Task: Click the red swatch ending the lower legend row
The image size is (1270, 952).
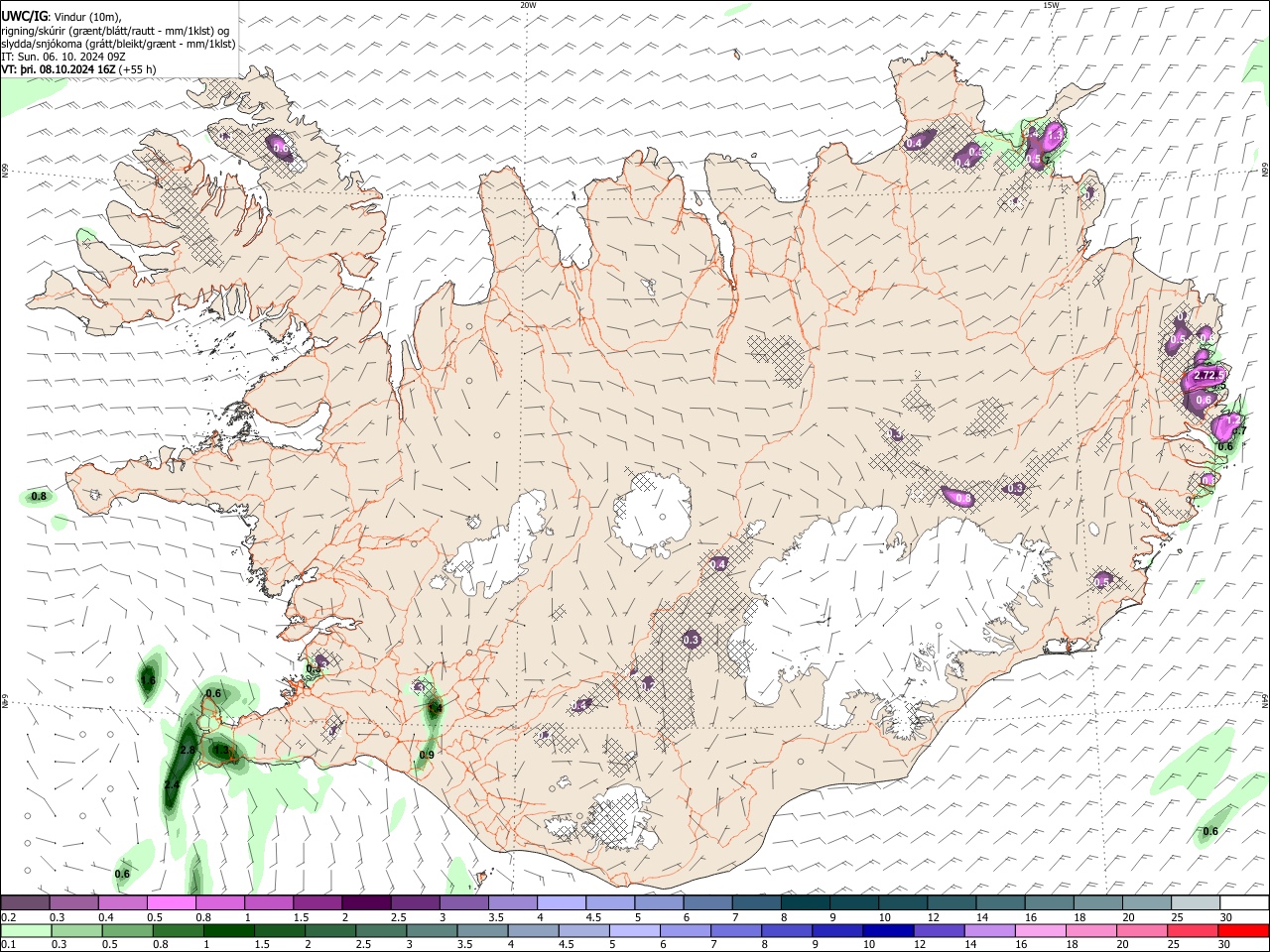Action: (x=1243, y=930)
